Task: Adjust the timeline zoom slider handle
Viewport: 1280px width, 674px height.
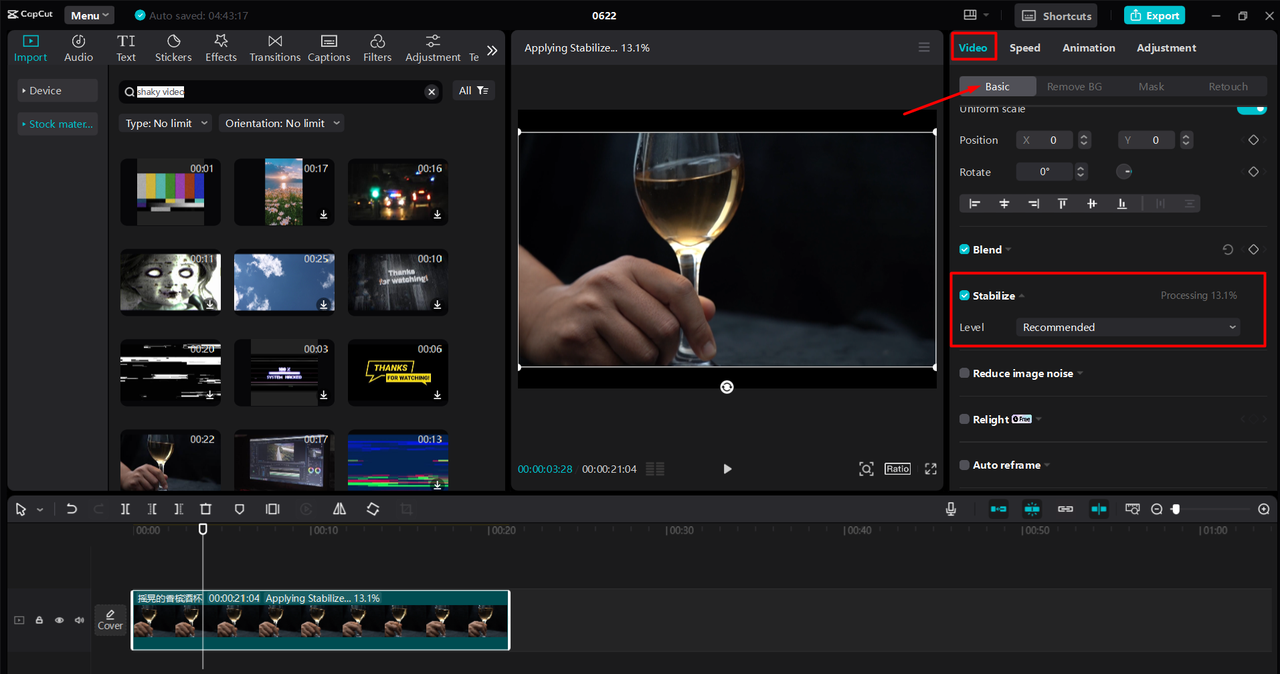Action: pos(1176,509)
